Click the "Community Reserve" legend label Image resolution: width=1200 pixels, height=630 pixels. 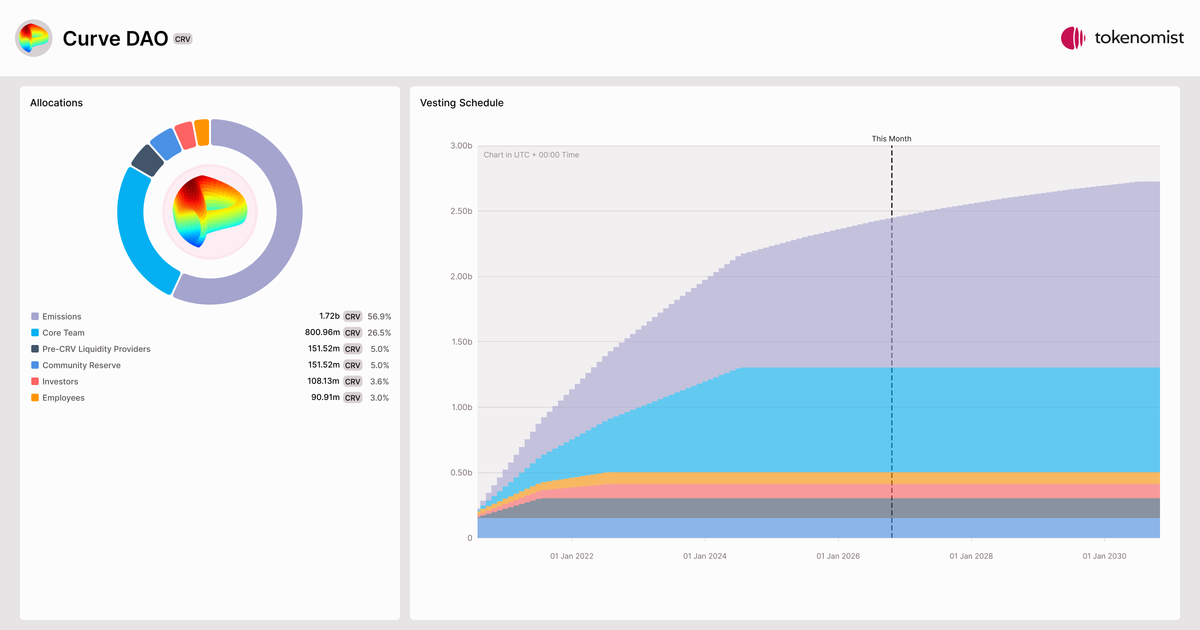82,365
